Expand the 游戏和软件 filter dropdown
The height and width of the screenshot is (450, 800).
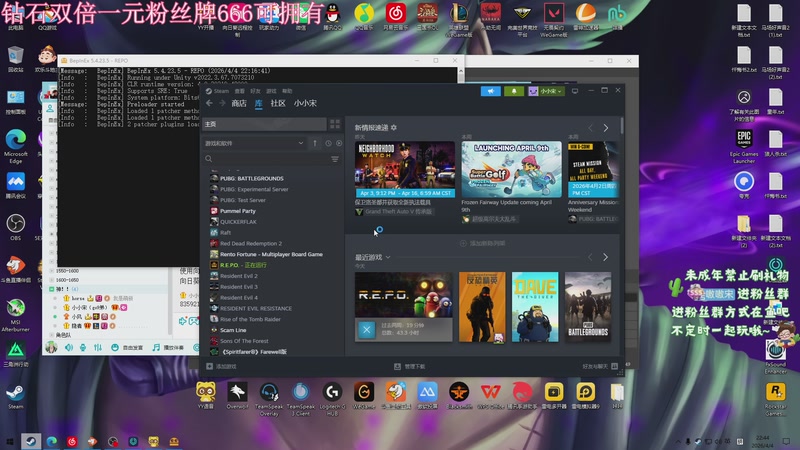tap(254, 143)
